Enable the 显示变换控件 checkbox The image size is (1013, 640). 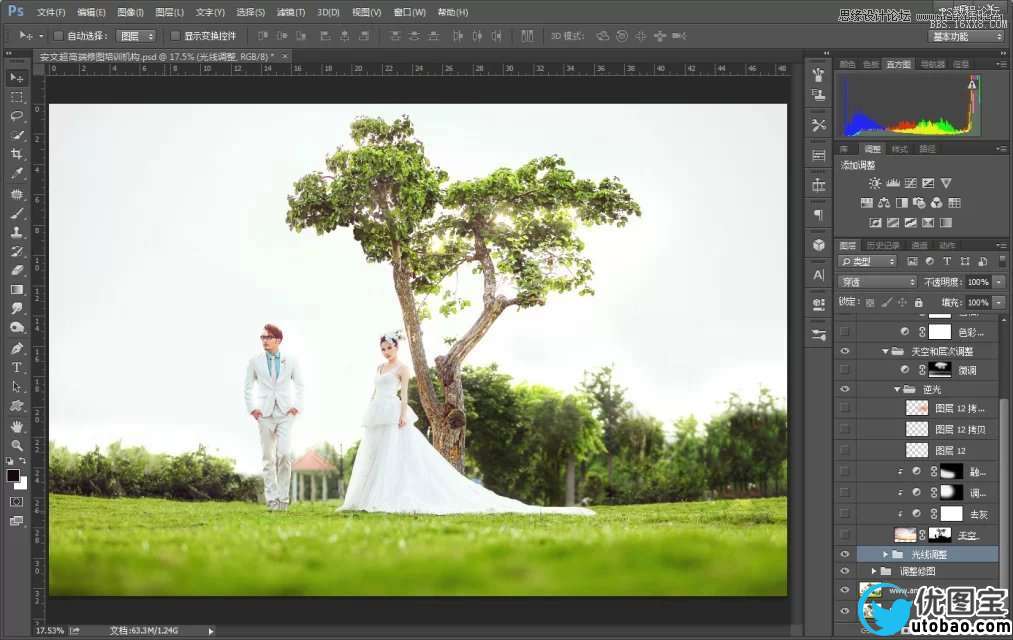pos(175,36)
